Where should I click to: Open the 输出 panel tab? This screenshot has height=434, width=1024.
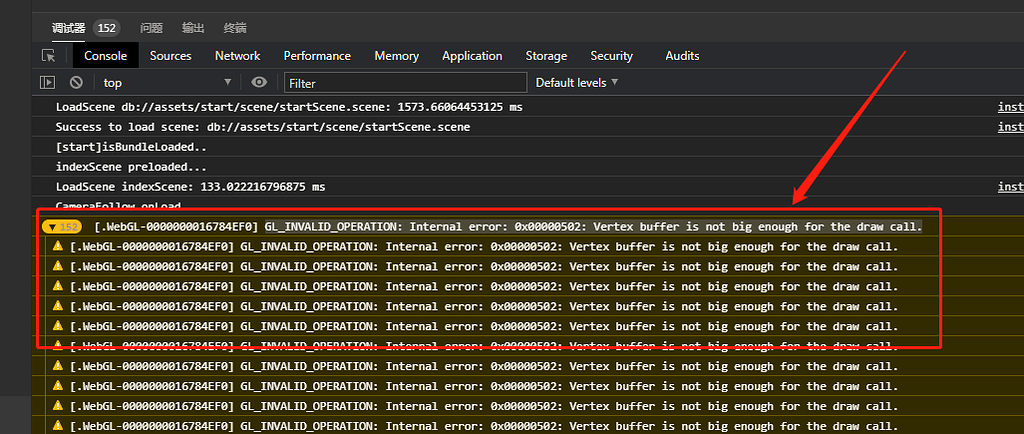(193, 28)
